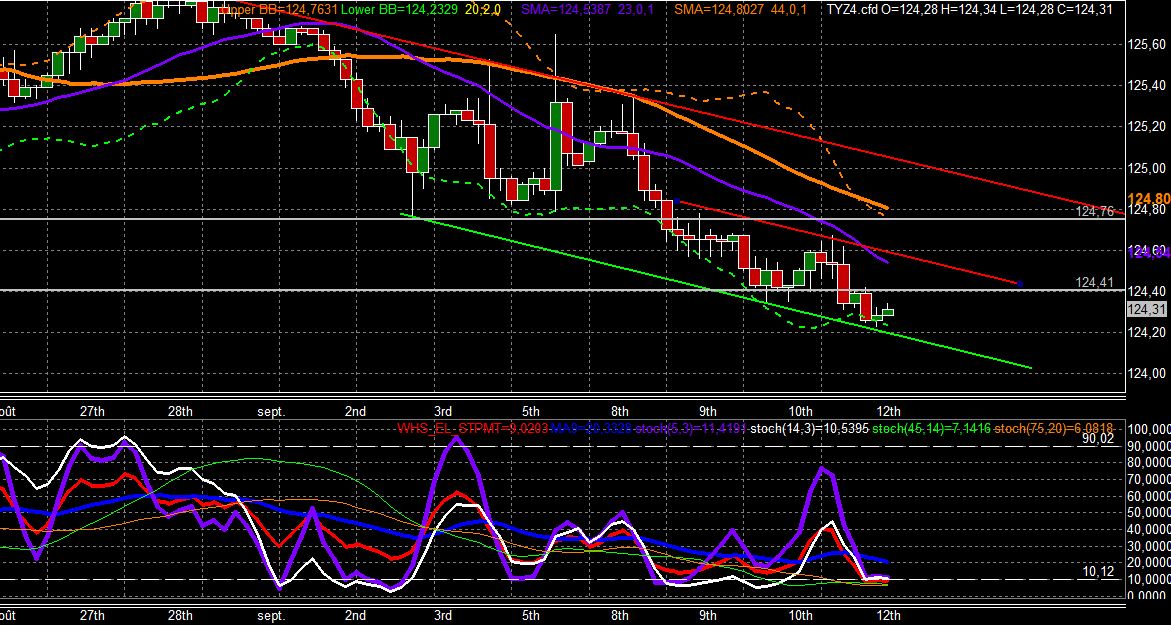The height and width of the screenshot is (625, 1171).
Task: Click the blue endpoint dot of red trendline
Action: [1020, 284]
